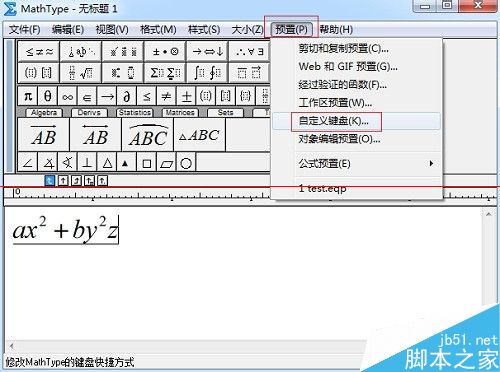This screenshot has width=500, height=372.
Task: Insert the less-than-or-equal symbol
Action: [147, 96]
